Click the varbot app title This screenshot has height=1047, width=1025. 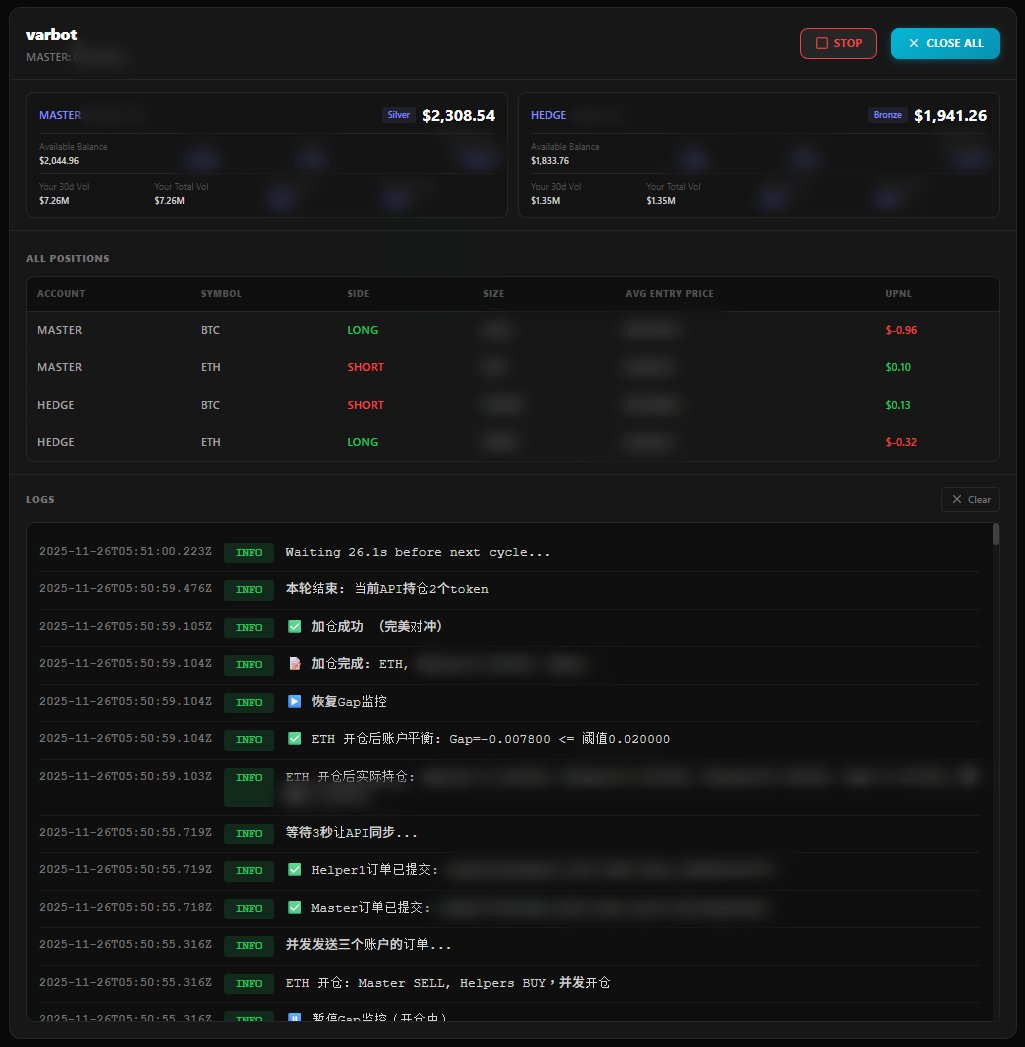tap(51, 35)
